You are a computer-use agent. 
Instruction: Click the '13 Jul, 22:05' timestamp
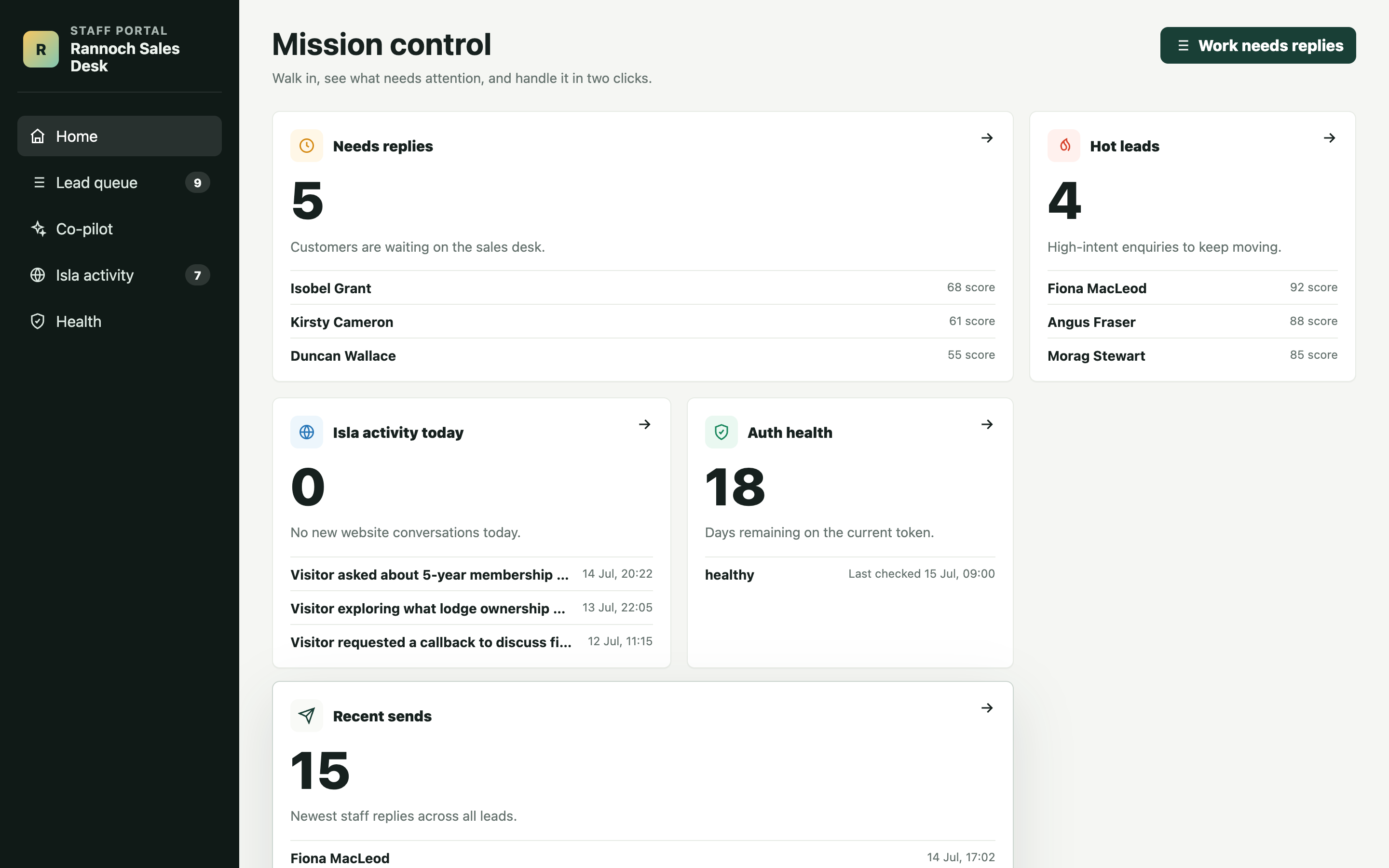click(x=617, y=608)
